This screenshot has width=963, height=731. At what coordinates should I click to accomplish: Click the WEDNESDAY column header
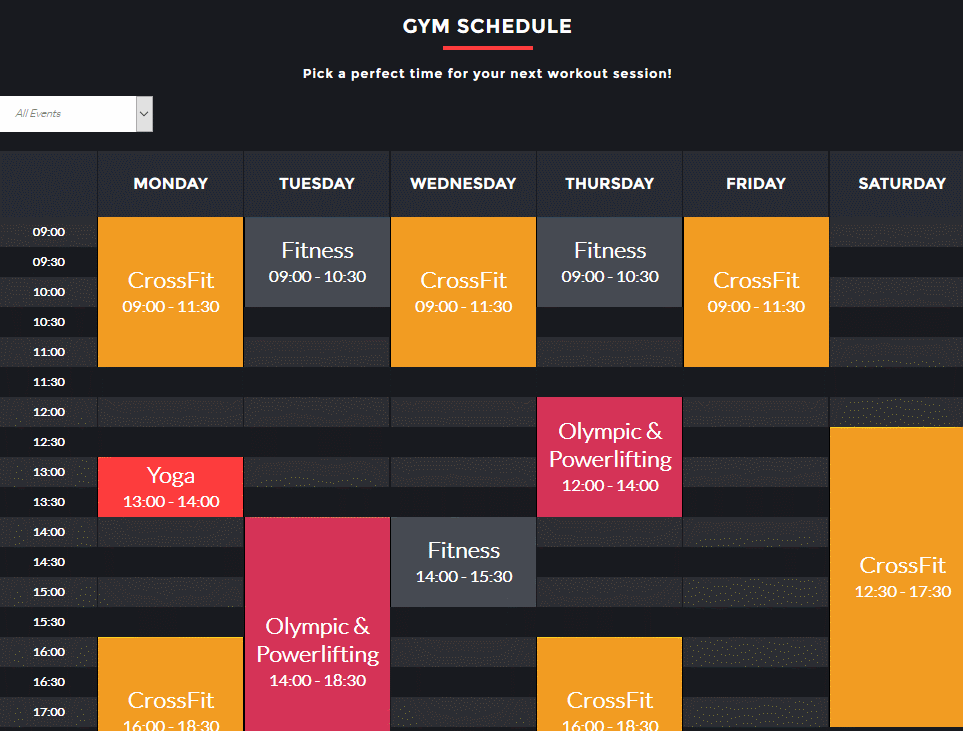(464, 184)
